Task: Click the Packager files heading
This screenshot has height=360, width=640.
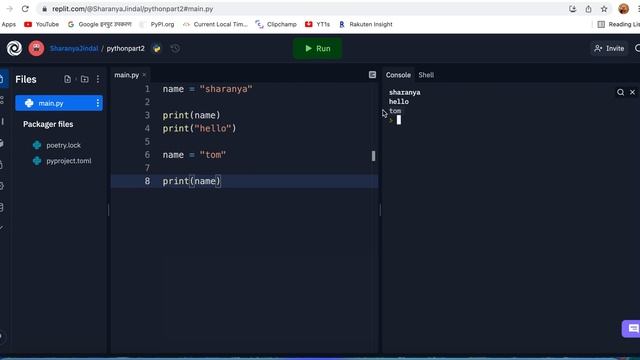Action: 48,124
